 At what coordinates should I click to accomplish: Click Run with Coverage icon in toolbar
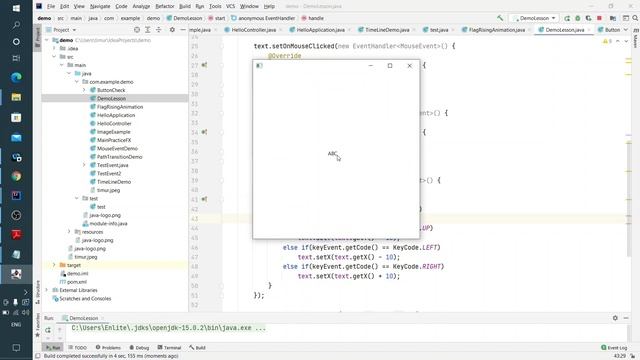[588, 18]
